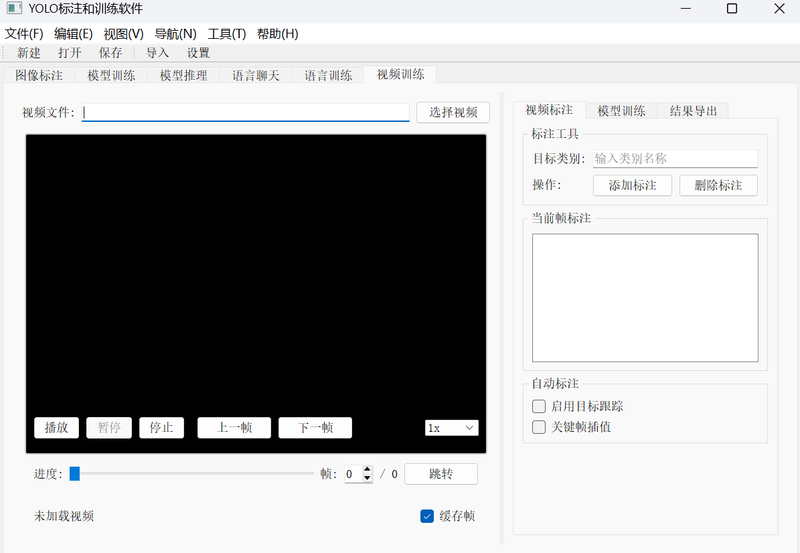This screenshot has height=553, width=800.
Task: Focus the 视频文件 path input field
Action: 245,112
